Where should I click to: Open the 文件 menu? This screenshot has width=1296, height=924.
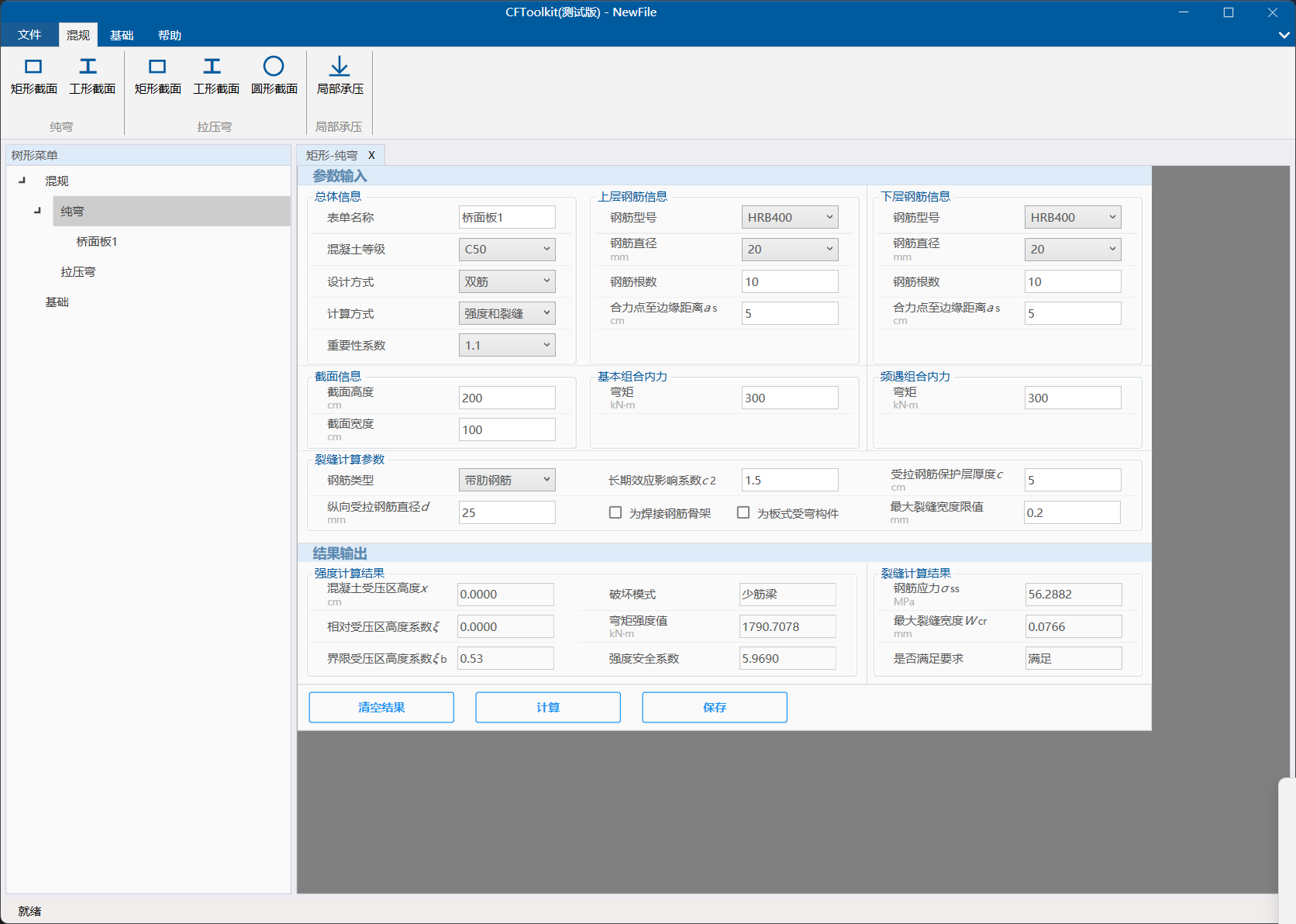(29, 34)
